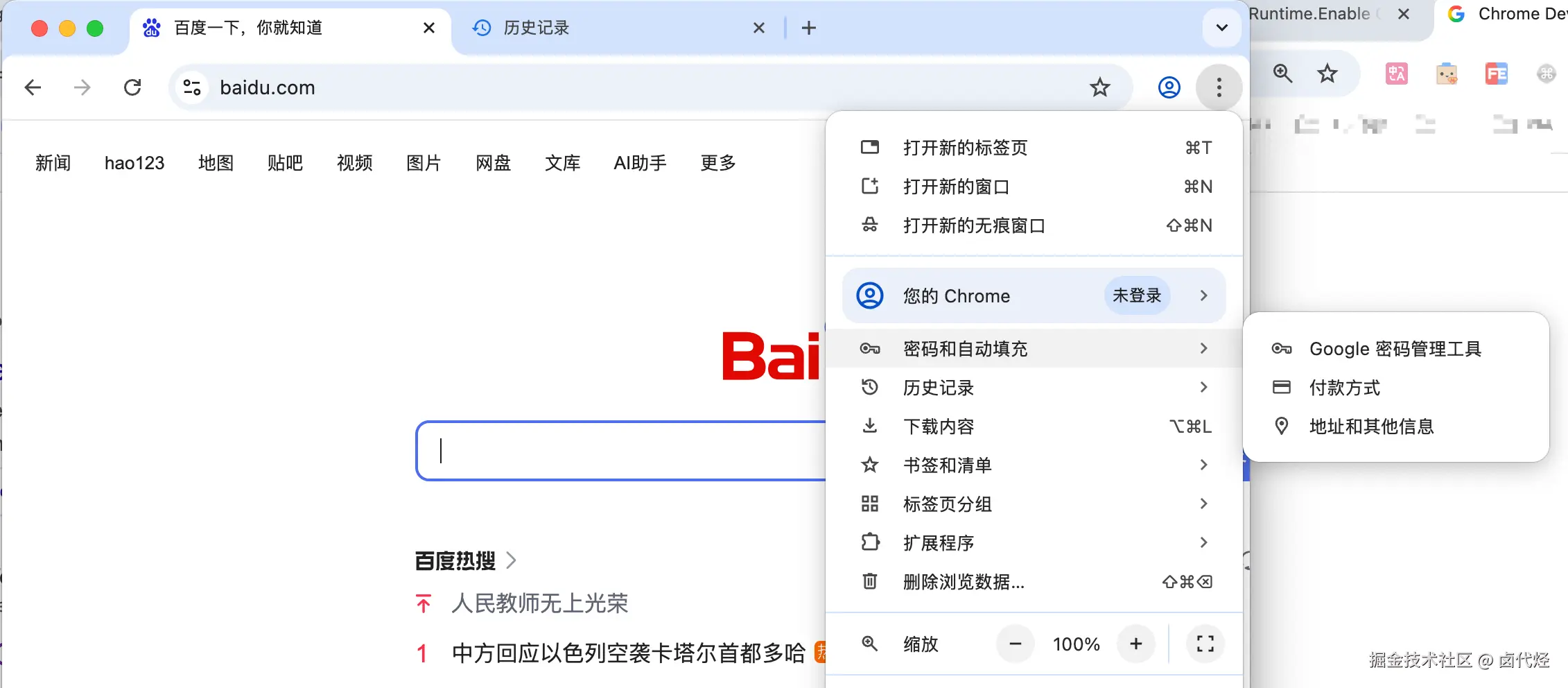
Task: Reload the baidu.com page
Action: click(x=132, y=87)
